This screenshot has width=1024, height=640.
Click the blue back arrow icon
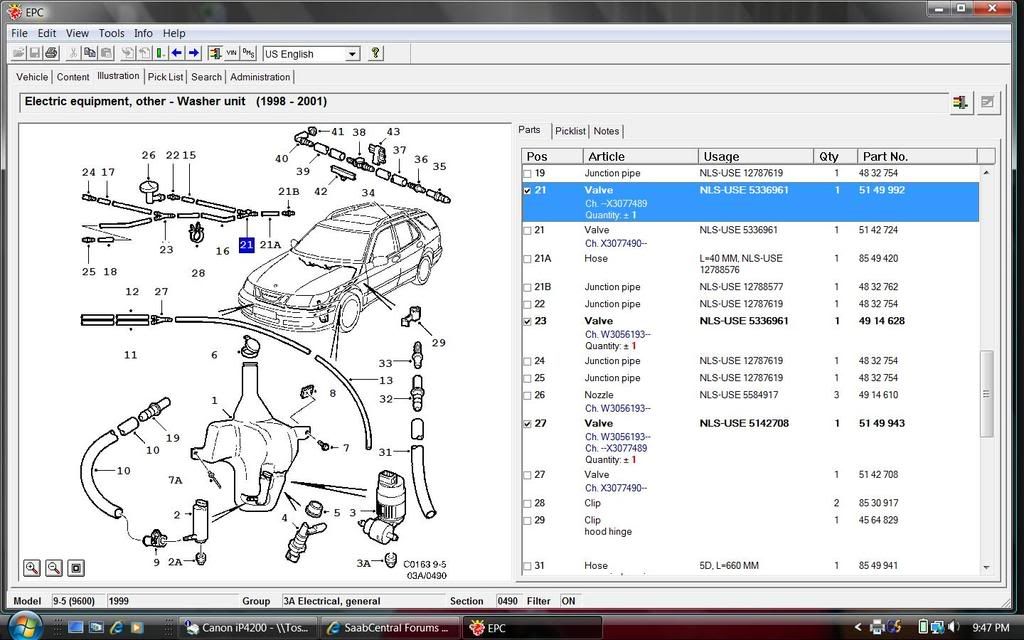click(177, 53)
